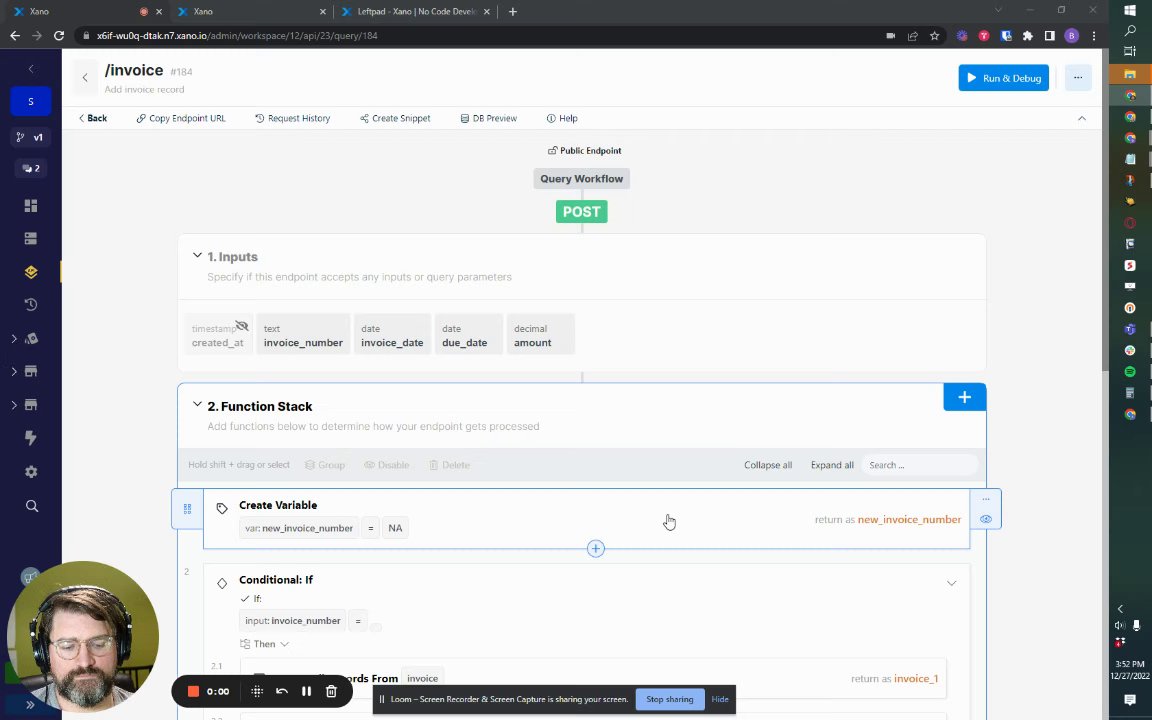The height and width of the screenshot is (720, 1152).
Task: Click the Chrome address bar URL
Action: click(x=237, y=35)
